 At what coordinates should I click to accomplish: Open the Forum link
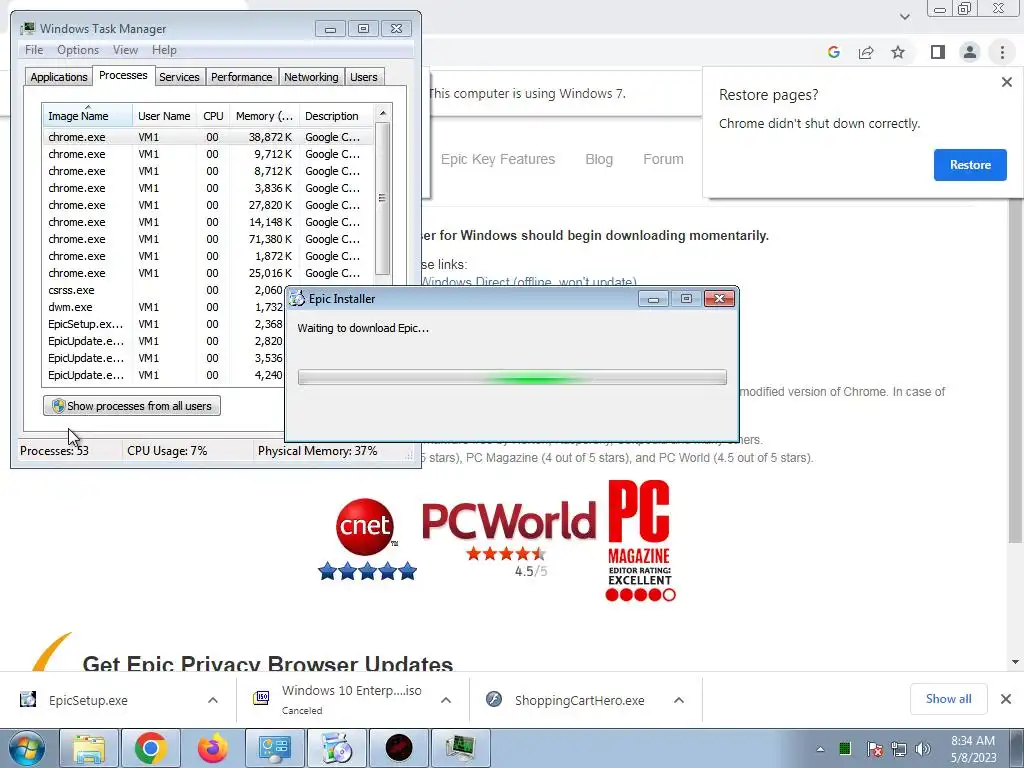coord(663,159)
